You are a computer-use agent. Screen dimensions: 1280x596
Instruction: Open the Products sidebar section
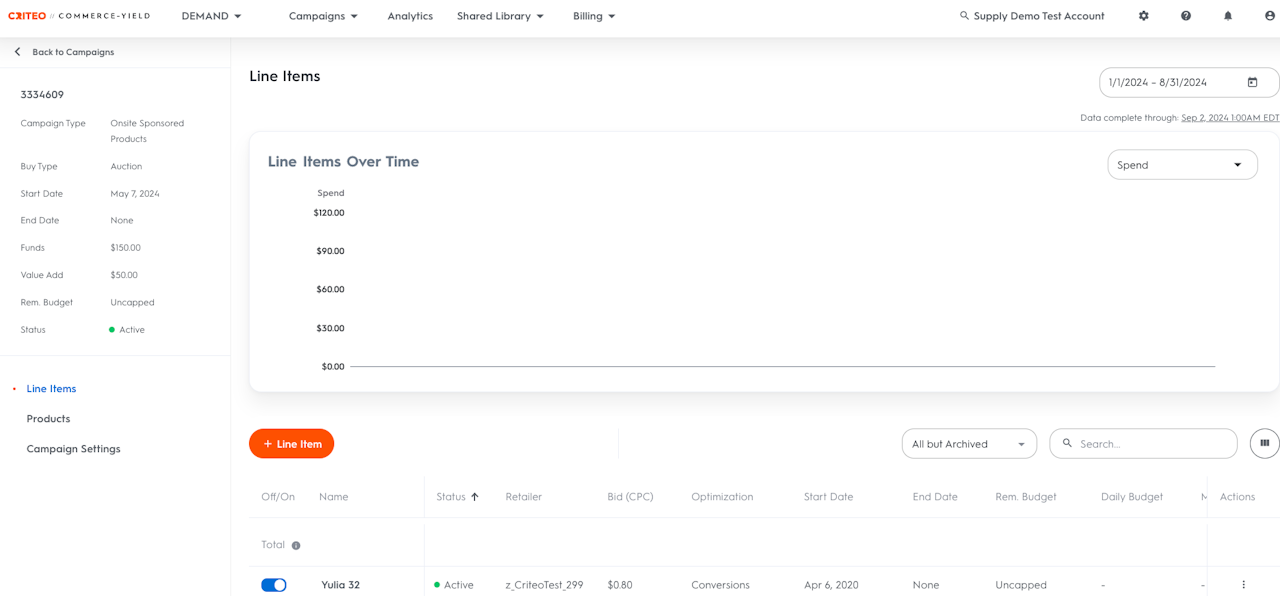coord(48,419)
